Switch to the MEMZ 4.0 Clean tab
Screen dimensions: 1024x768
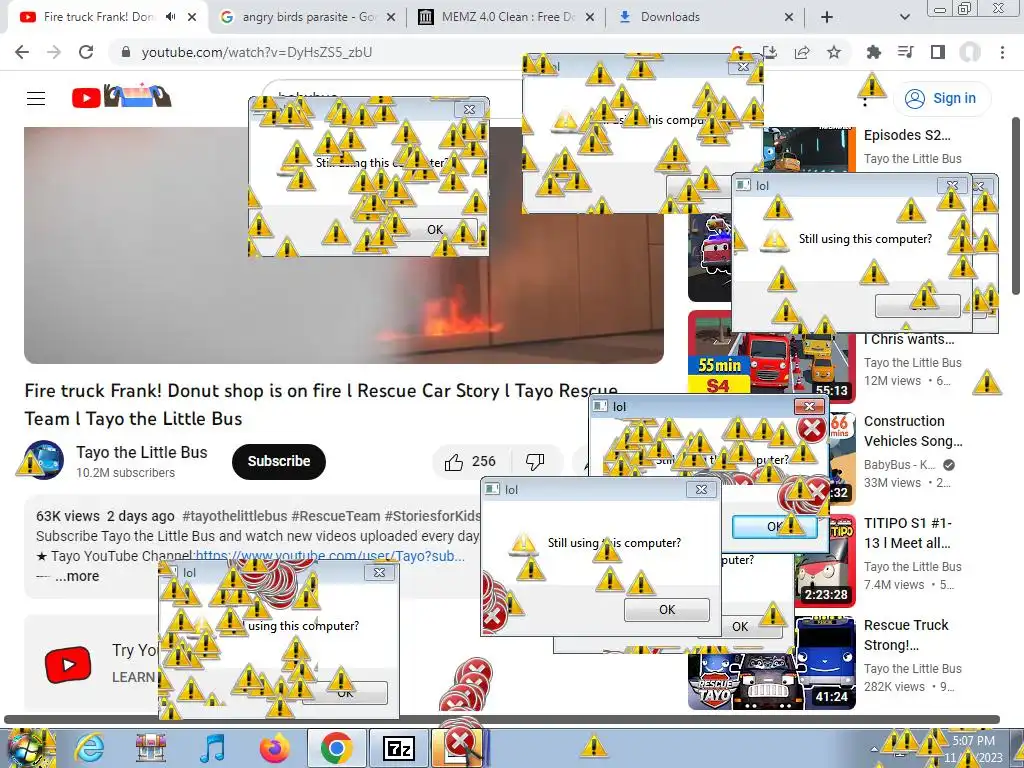pos(507,17)
